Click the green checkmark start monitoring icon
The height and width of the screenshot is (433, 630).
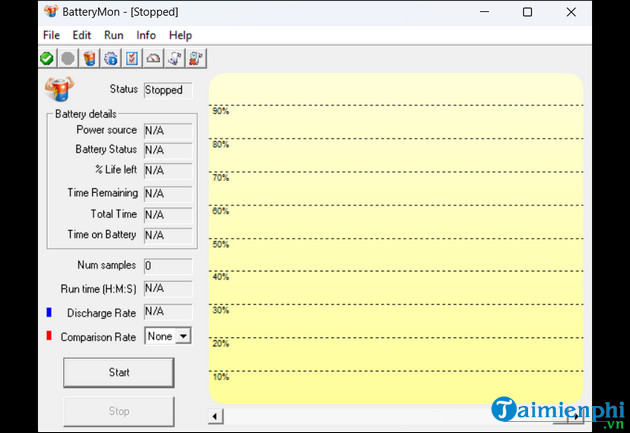click(x=47, y=59)
